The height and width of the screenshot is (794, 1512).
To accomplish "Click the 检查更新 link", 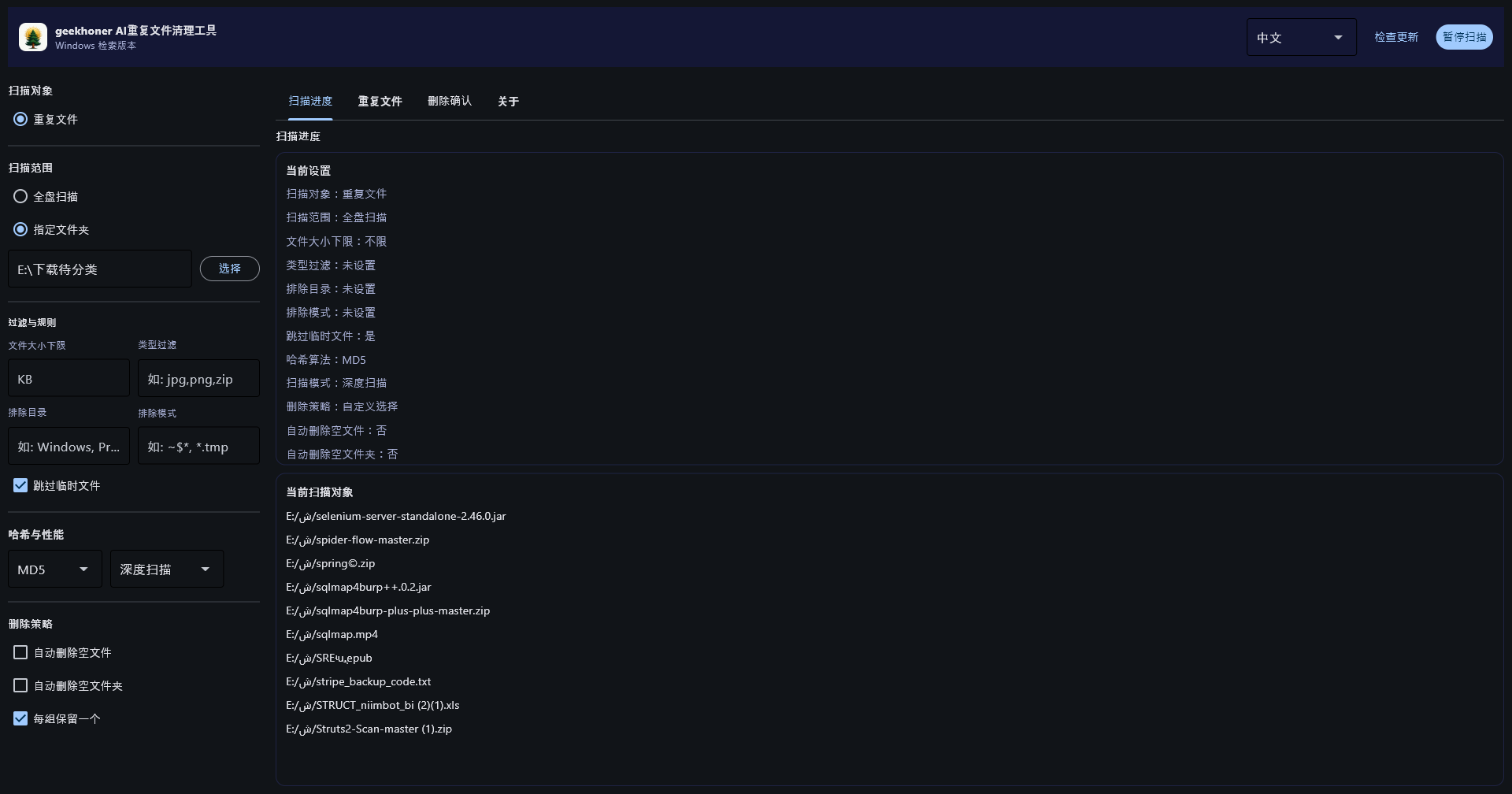I will click(1395, 37).
